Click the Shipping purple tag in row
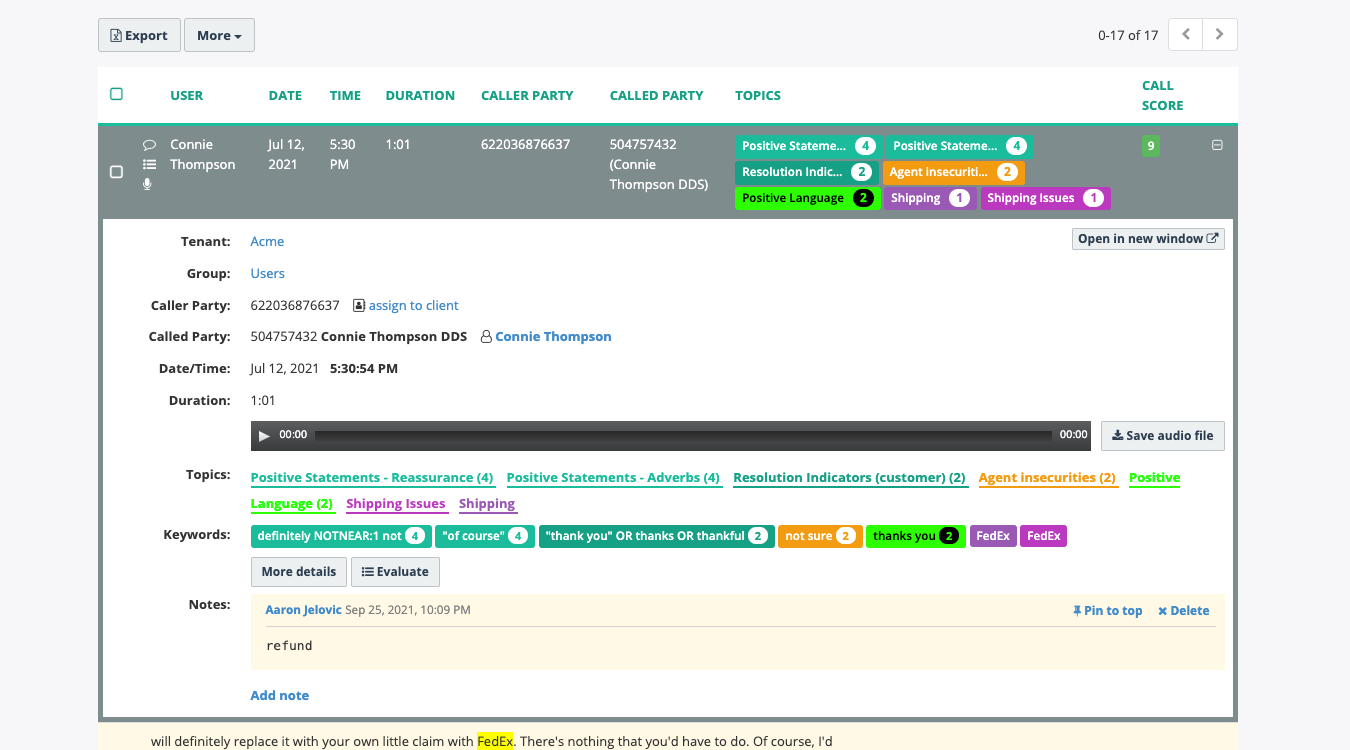Image resolution: width=1350 pixels, height=750 pixels. point(930,198)
